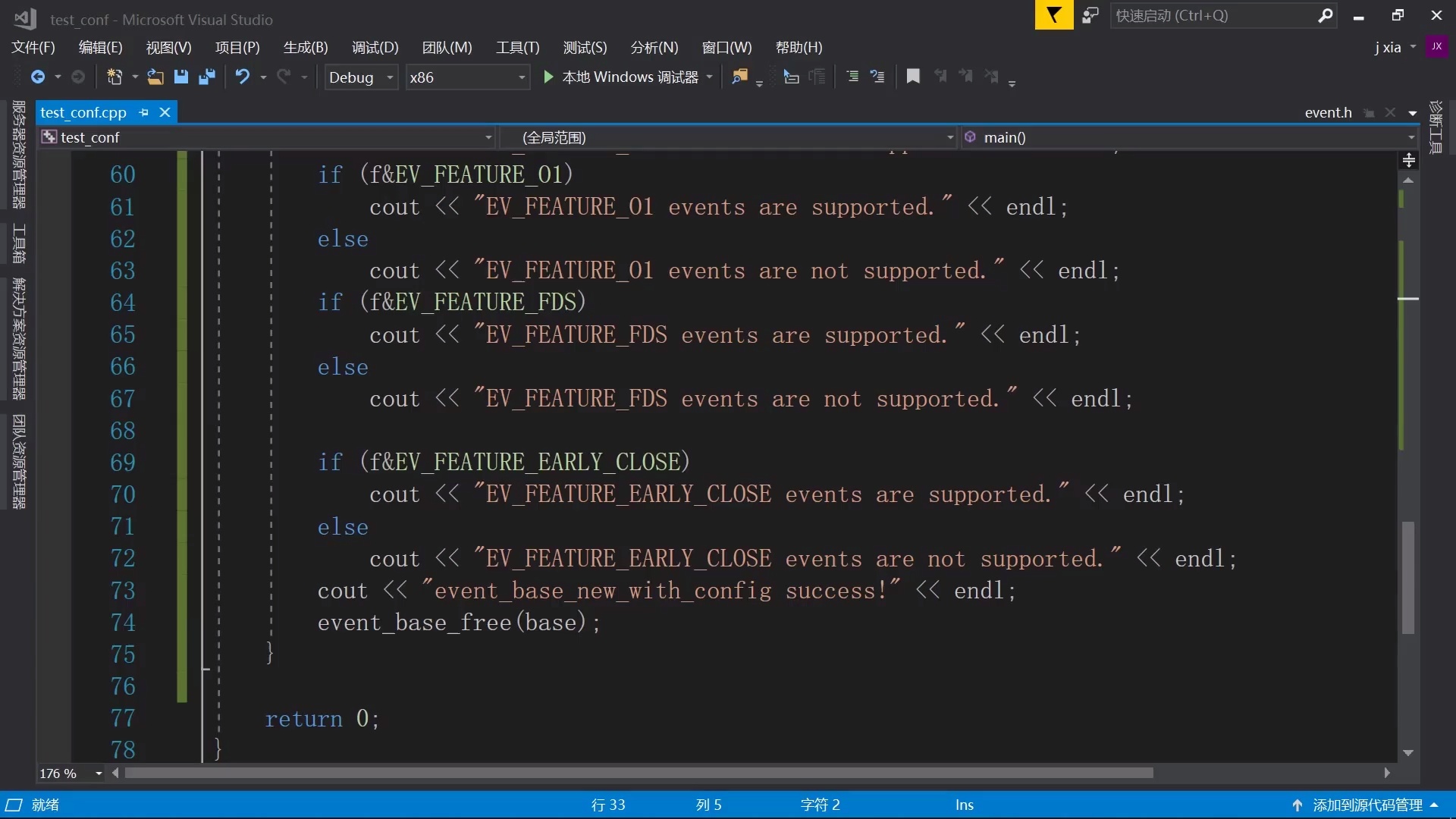The height and width of the screenshot is (819, 1456).
Task: Pin the test_conf.cpp tab
Action: tap(143, 112)
